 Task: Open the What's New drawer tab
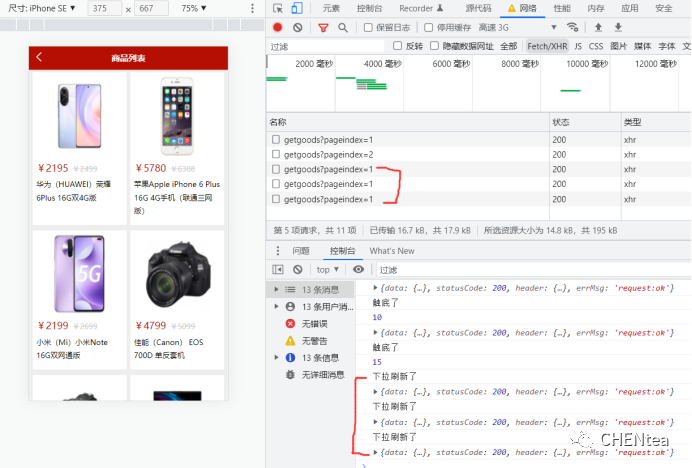coord(392,251)
